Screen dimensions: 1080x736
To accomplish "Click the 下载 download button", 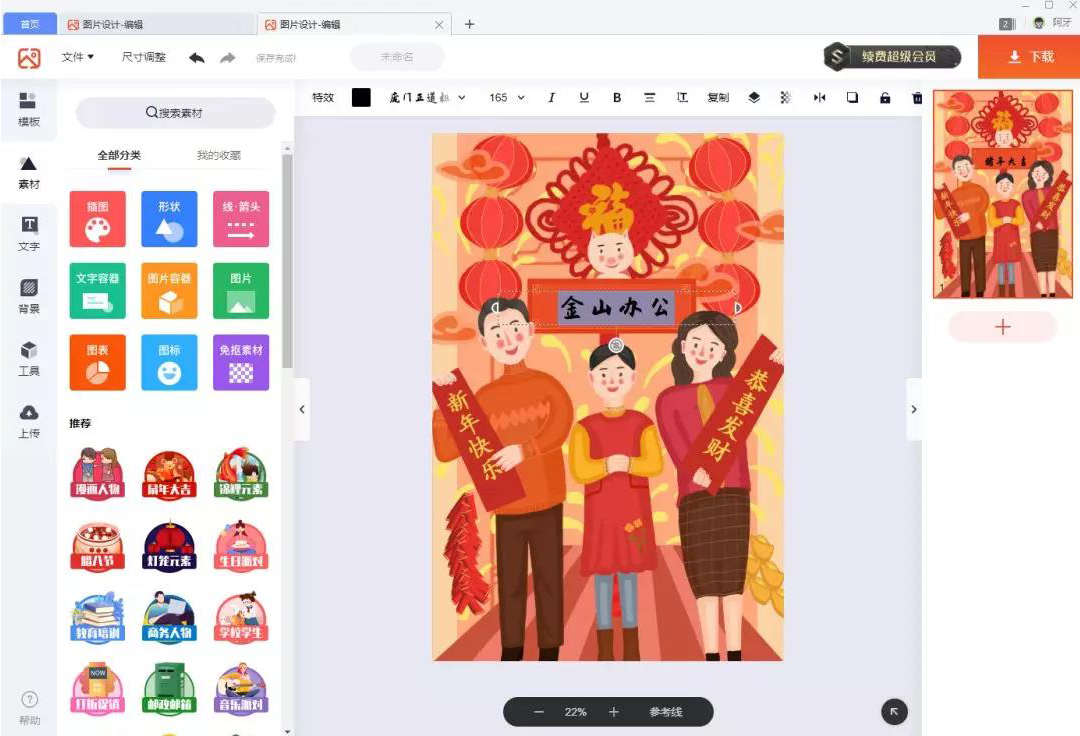I will 1029,57.
